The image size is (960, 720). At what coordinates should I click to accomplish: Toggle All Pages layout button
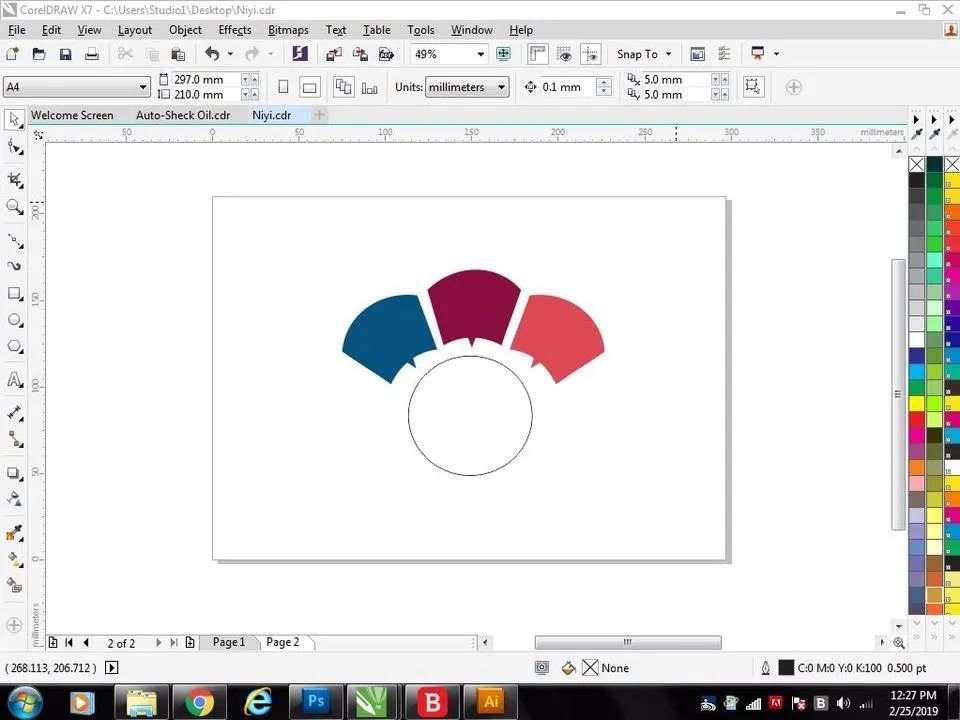pos(343,87)
